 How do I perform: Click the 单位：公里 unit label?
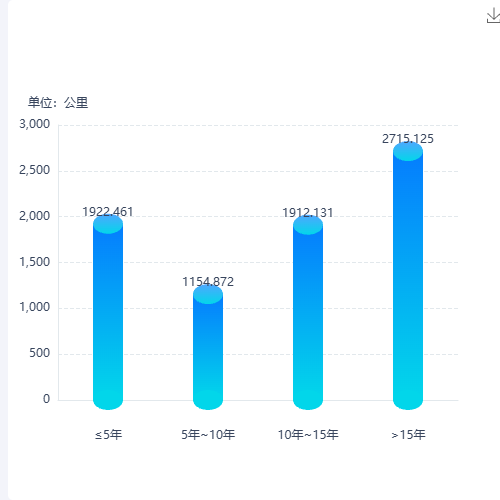(58, 102)
